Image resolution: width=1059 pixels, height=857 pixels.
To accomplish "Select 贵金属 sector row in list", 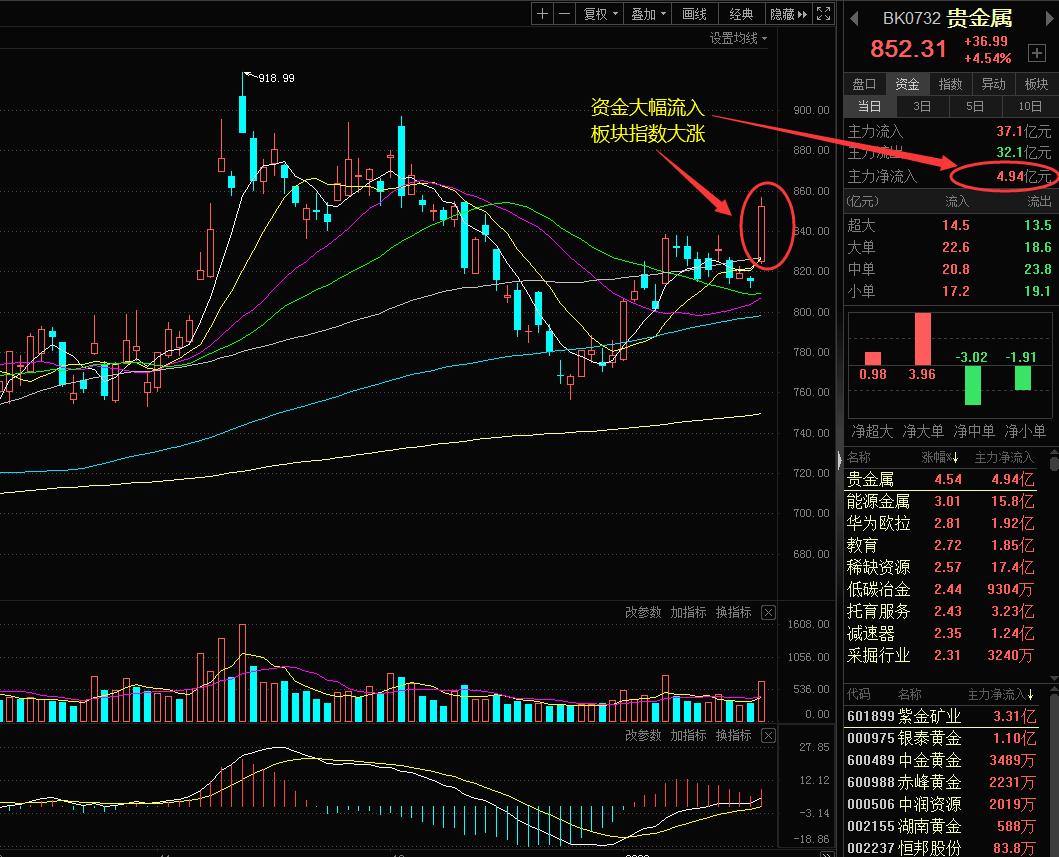I will coord(941,479).
